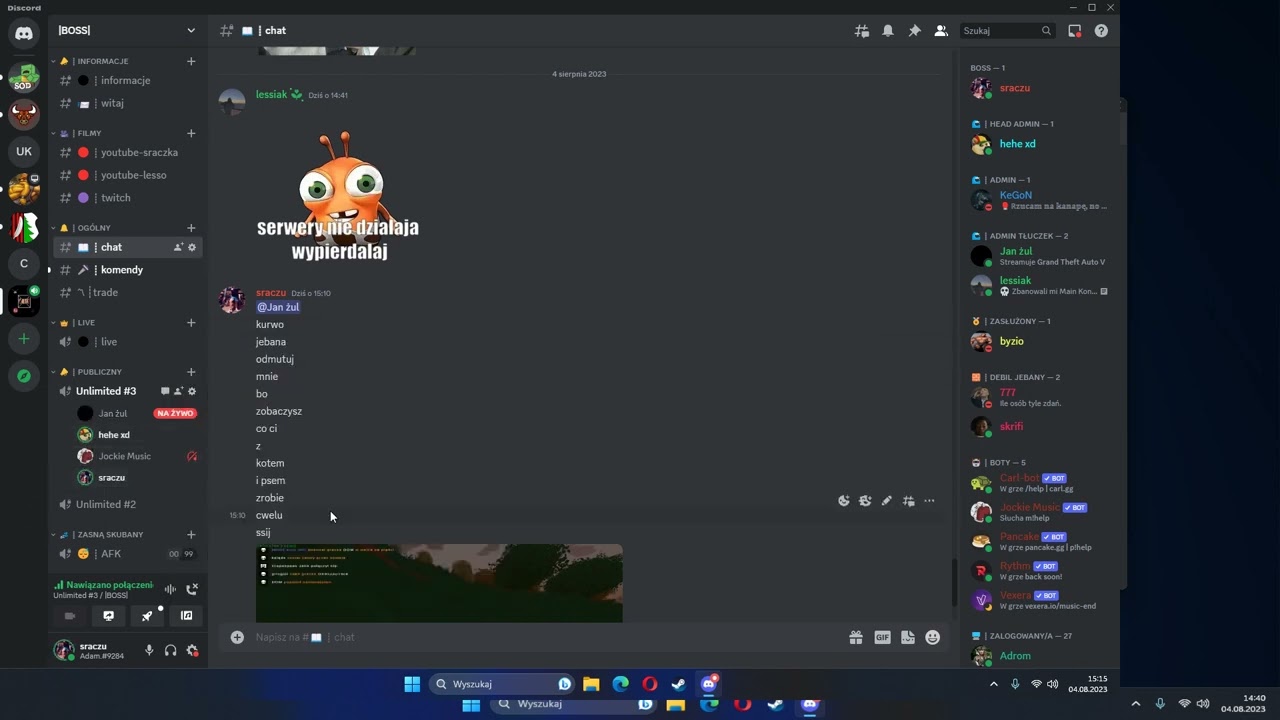This screenshot has height=720, width=1280.
Task: View KeGoN in the member list
Action: click(1041, 200)
